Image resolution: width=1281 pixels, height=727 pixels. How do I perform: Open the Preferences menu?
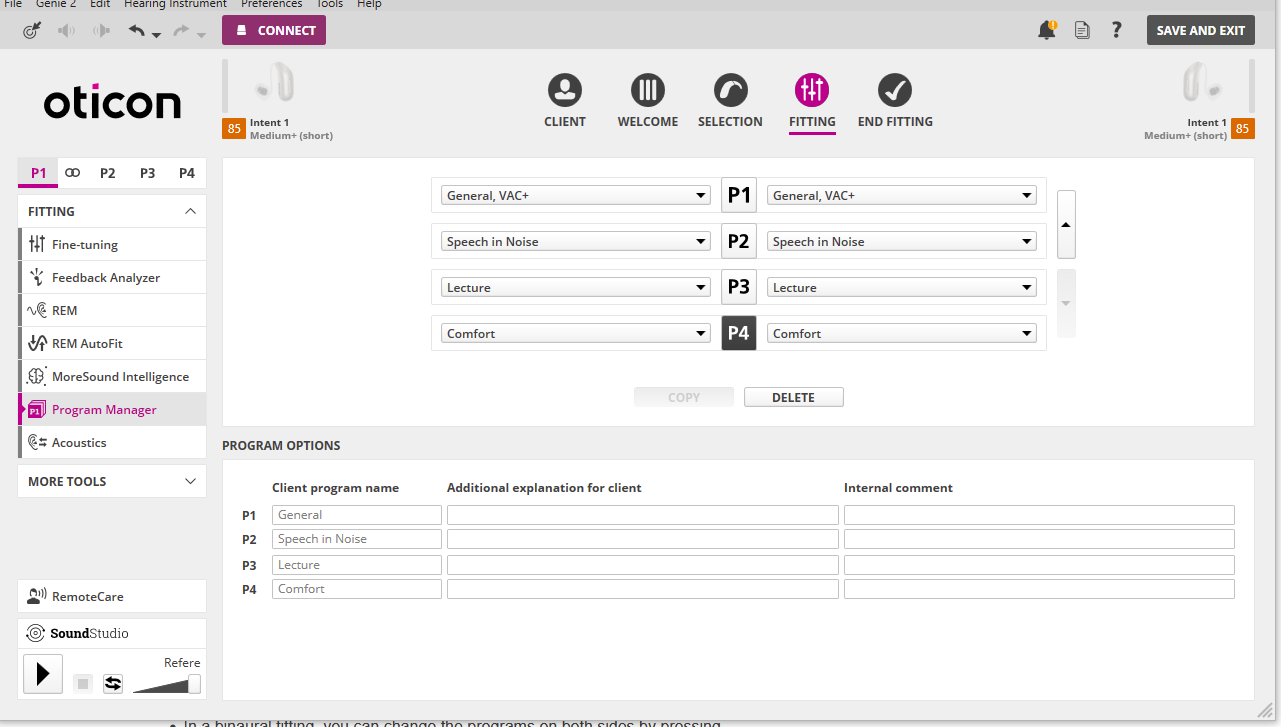pos(272,4)
